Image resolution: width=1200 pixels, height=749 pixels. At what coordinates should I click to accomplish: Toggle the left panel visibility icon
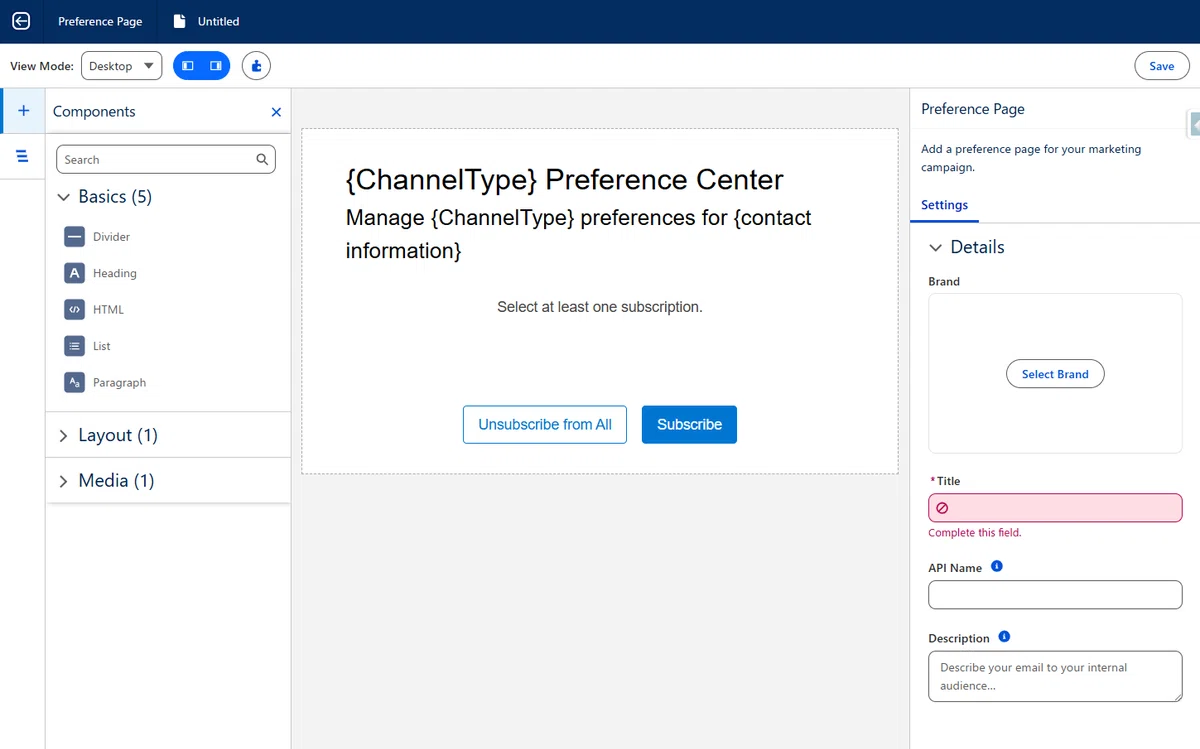click(188, 66)
